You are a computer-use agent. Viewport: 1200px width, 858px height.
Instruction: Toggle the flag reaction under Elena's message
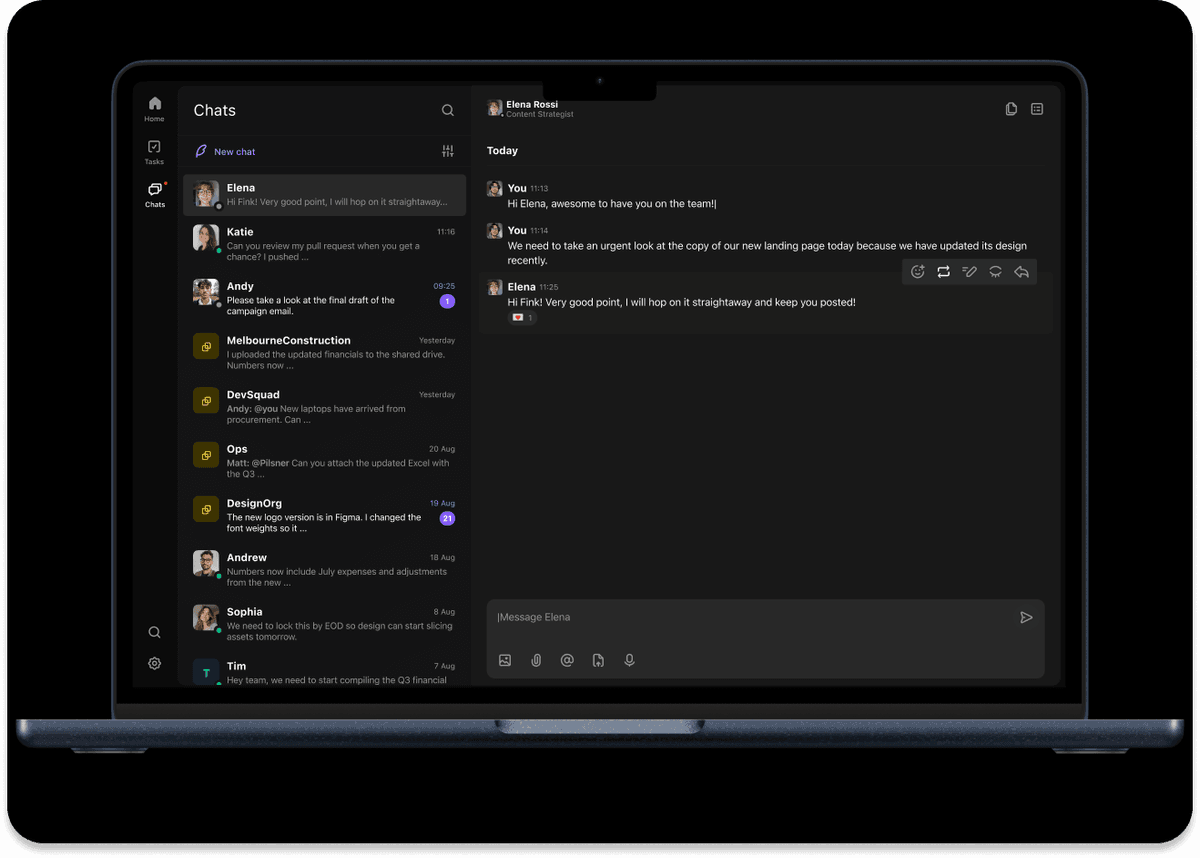pos(521,317)
